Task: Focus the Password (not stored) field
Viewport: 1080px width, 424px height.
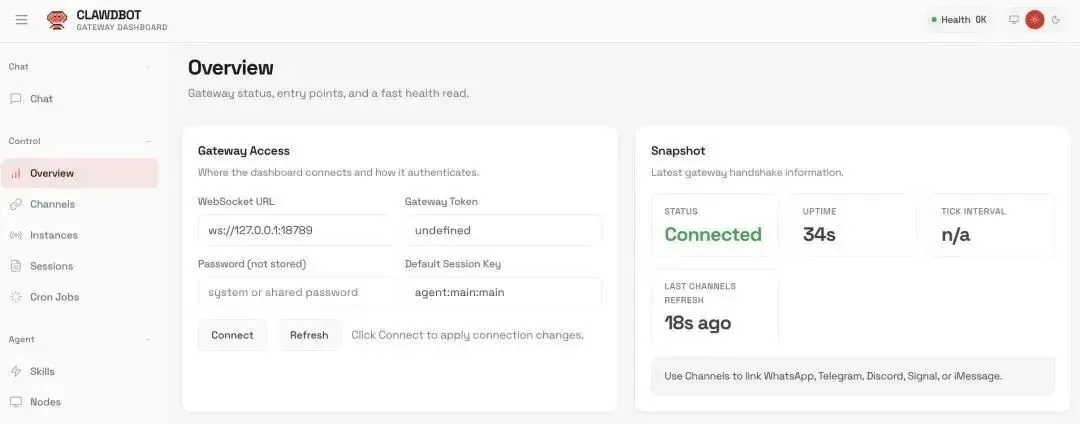Action: coord(294,292)
